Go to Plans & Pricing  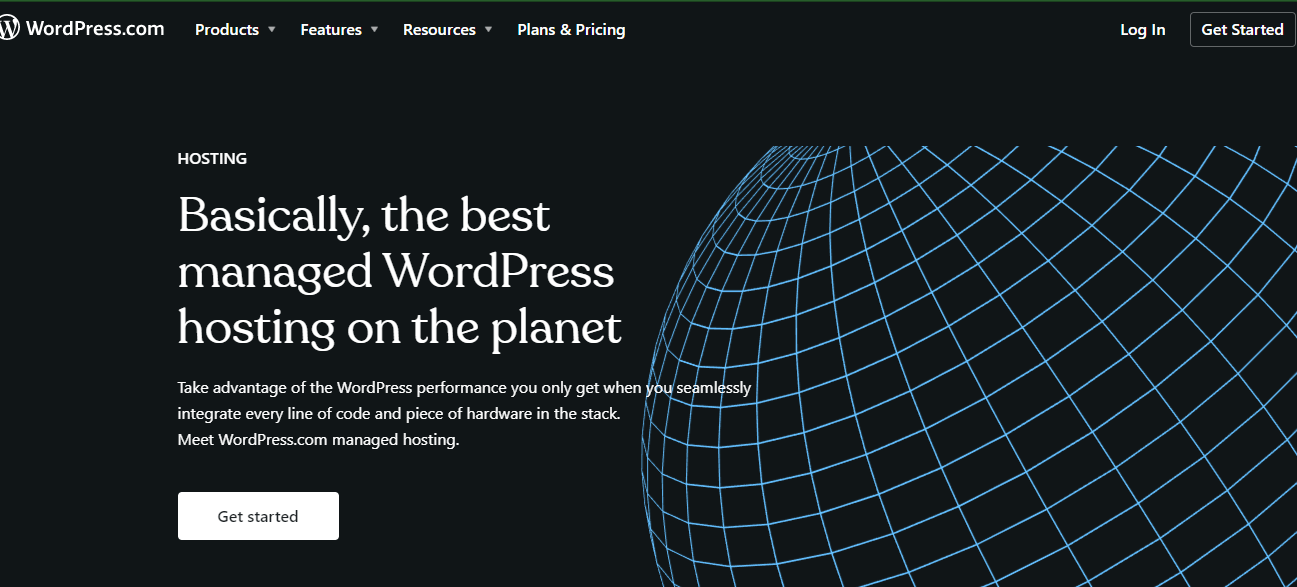571,30
